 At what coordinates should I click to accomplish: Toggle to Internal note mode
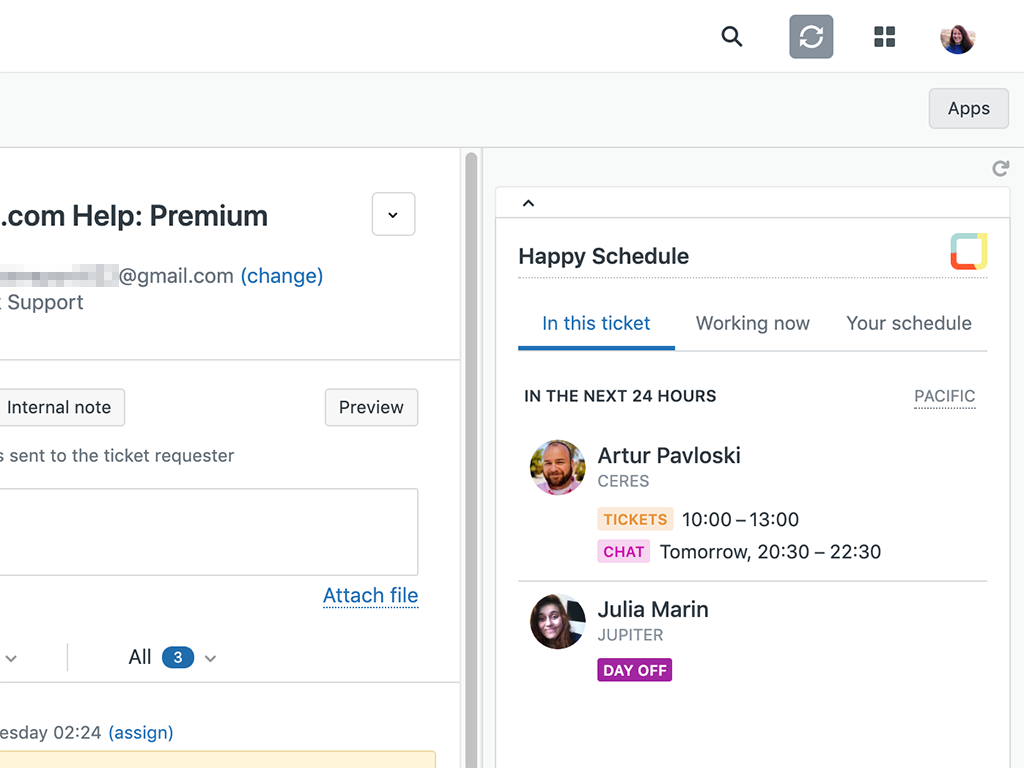(59, 407)
